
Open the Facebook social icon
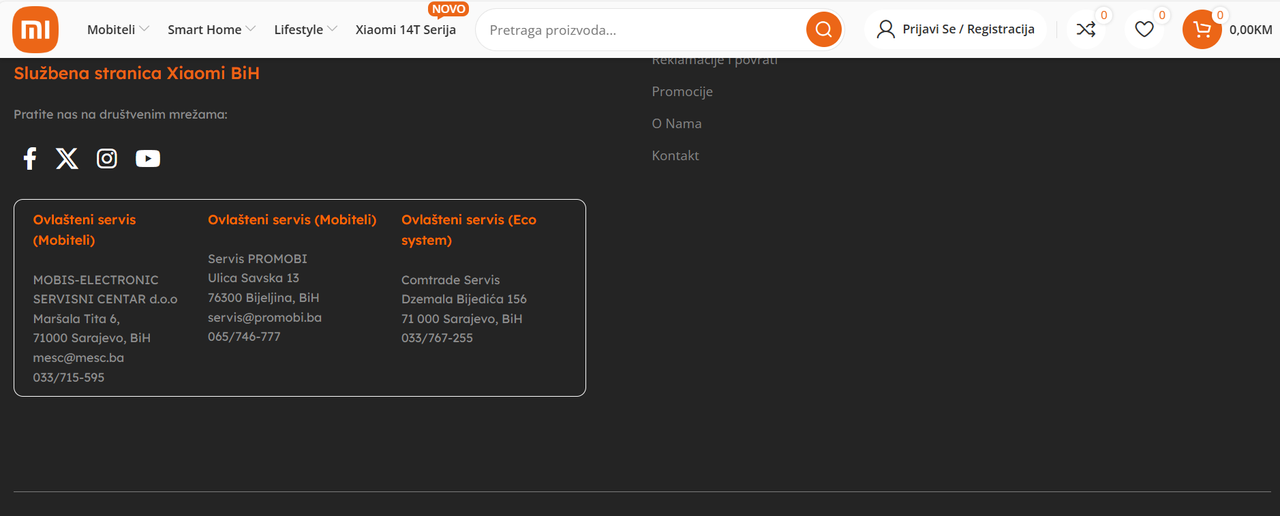pyautogui.click(x=30, y=158)
